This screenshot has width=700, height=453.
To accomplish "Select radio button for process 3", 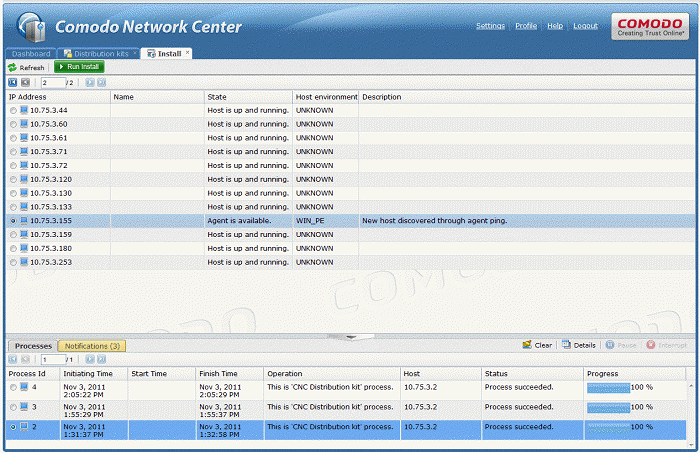I will pyautogui.click(x=13, y=407).
